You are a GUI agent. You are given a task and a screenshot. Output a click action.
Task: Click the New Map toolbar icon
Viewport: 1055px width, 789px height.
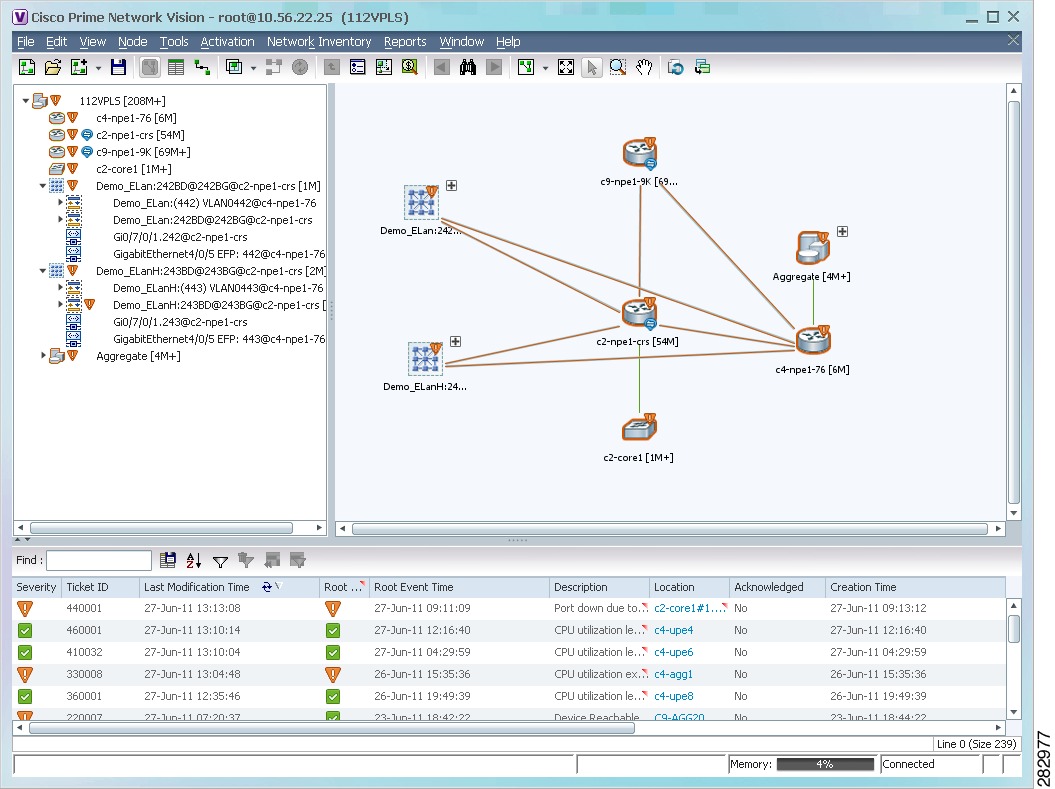point(26,67)
